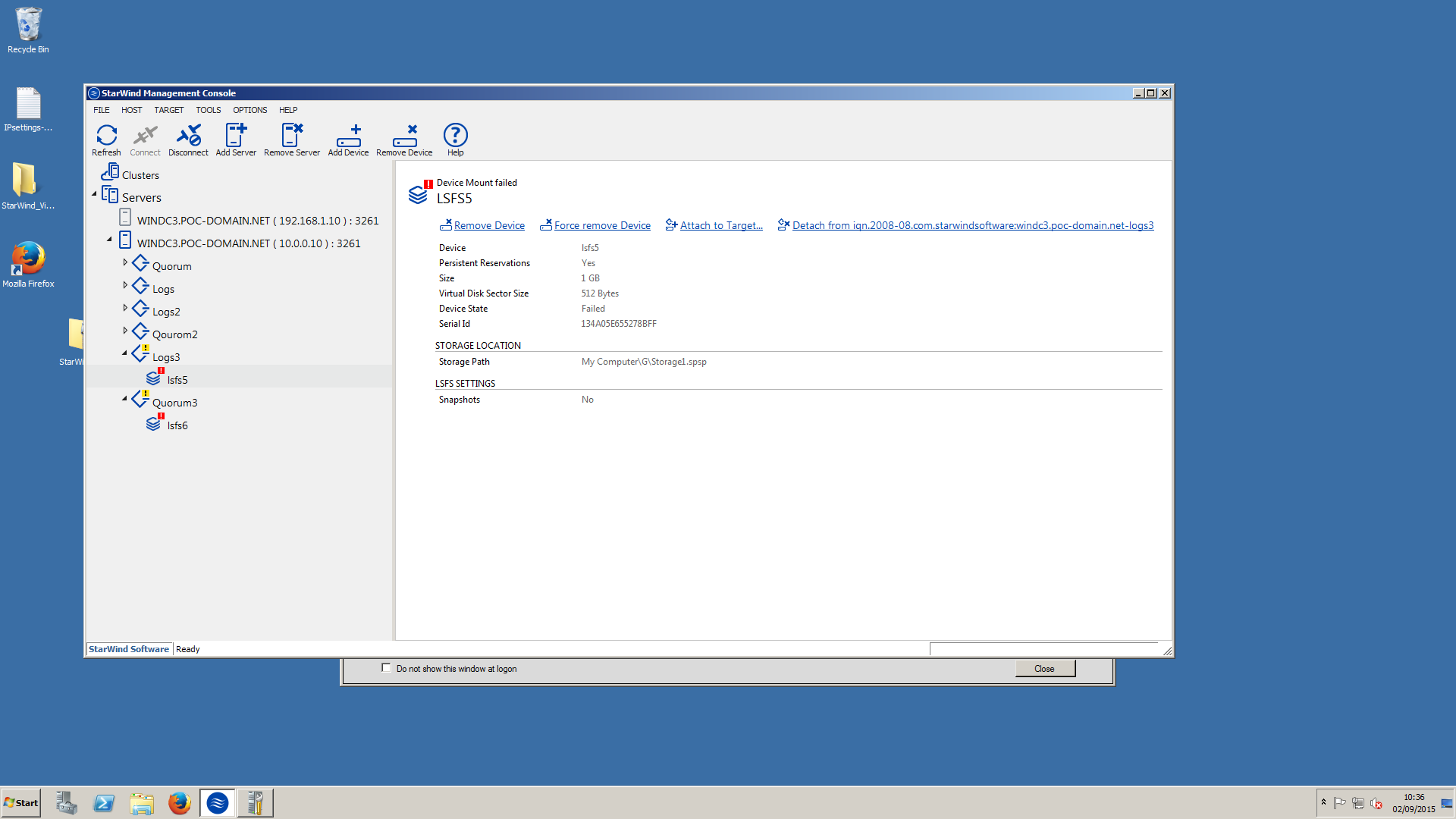Click the Attach to Target... link
This screenshot has height=819, width=1456.
point(721,225)
